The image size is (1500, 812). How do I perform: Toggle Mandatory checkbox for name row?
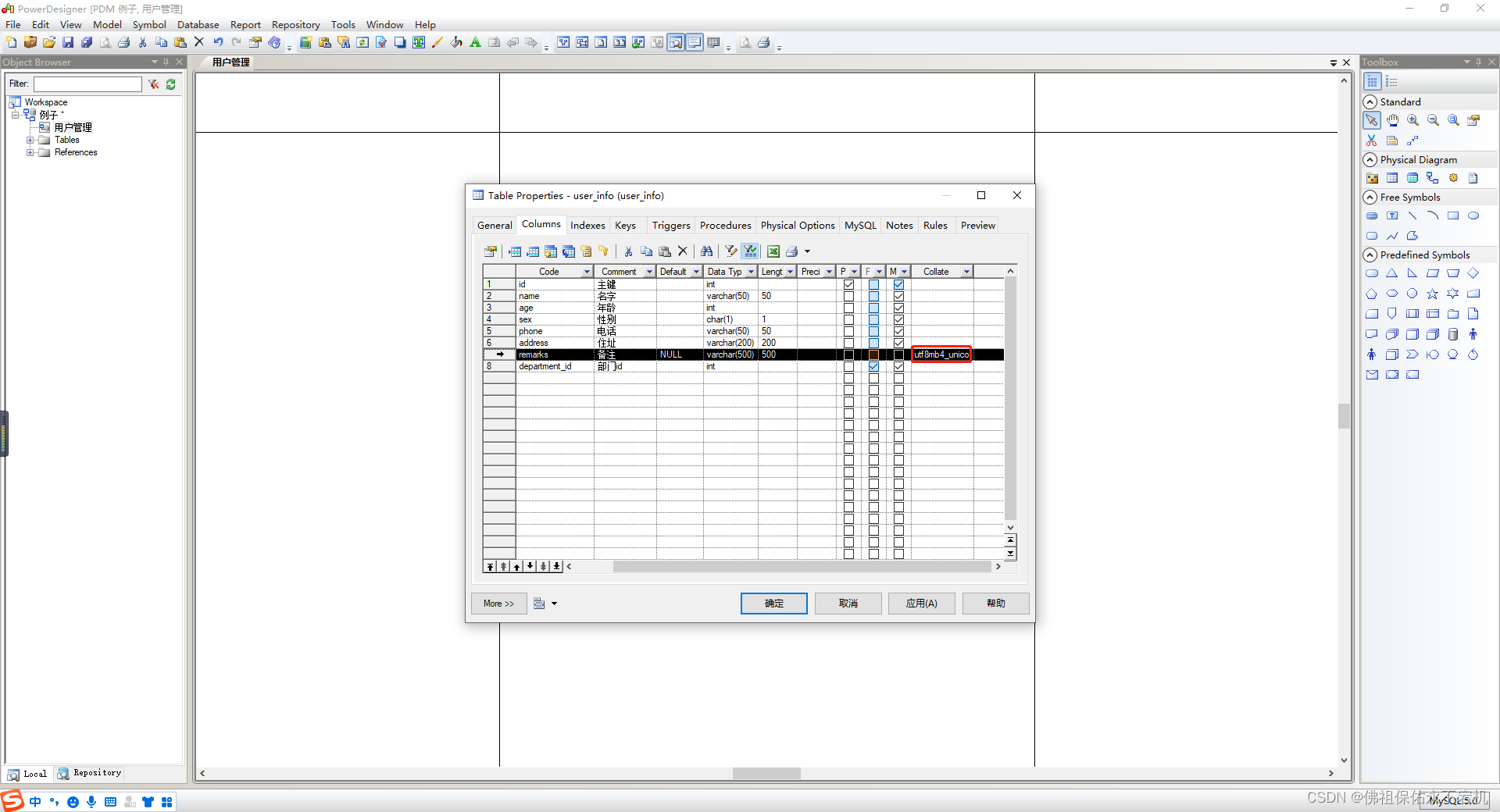pos(898,296)
